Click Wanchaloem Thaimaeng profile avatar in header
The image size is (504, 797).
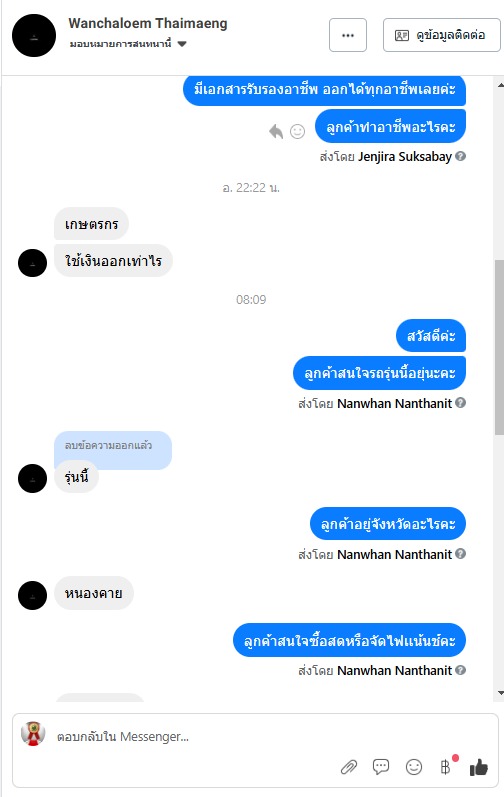click(34, 36)
